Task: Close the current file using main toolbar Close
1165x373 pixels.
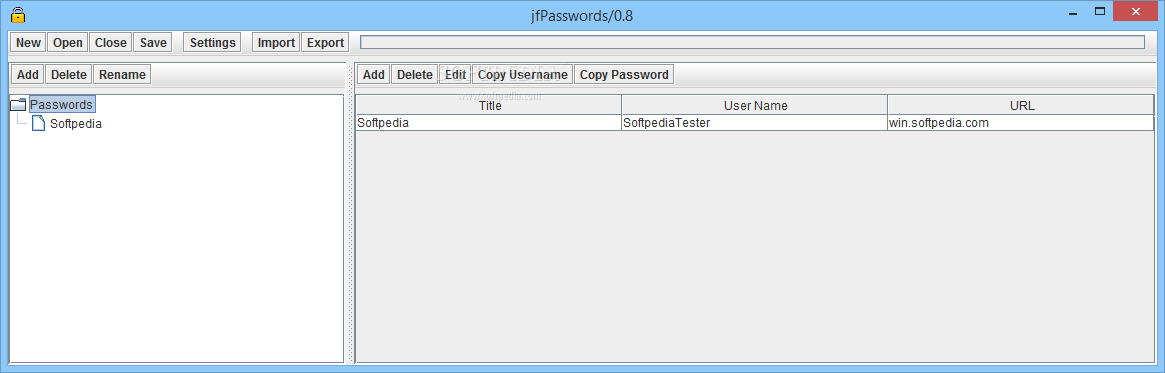Action: (111, 42)
